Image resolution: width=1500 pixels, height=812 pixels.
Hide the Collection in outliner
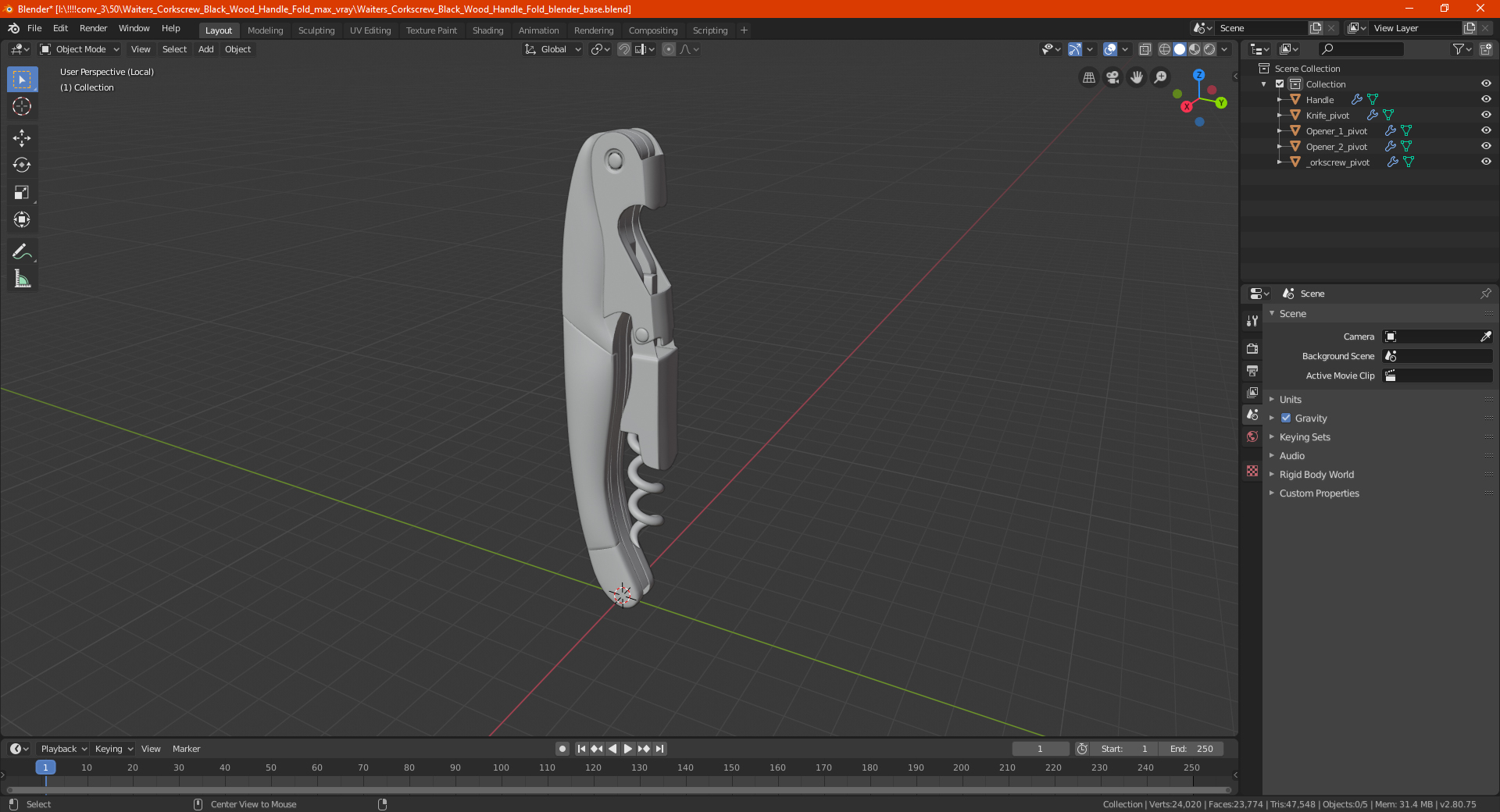pos(1486,84)
